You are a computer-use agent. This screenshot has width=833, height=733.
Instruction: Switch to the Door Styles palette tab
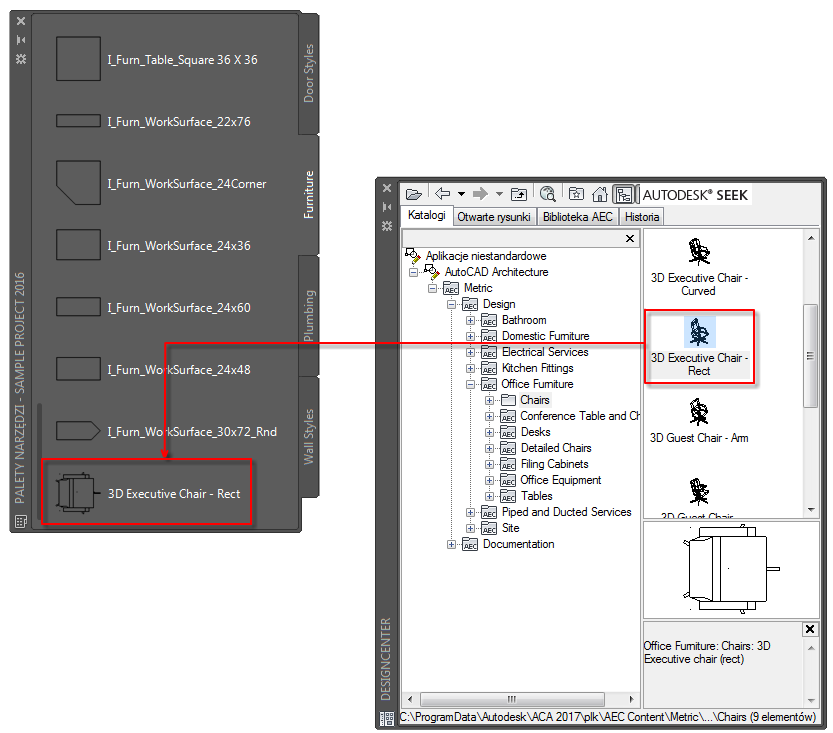[309, 73]
